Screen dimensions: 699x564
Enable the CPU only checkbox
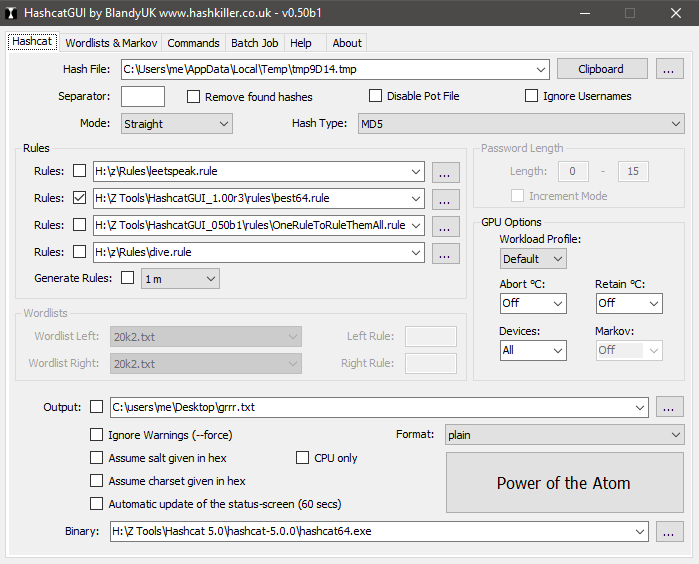pos(303,458)
